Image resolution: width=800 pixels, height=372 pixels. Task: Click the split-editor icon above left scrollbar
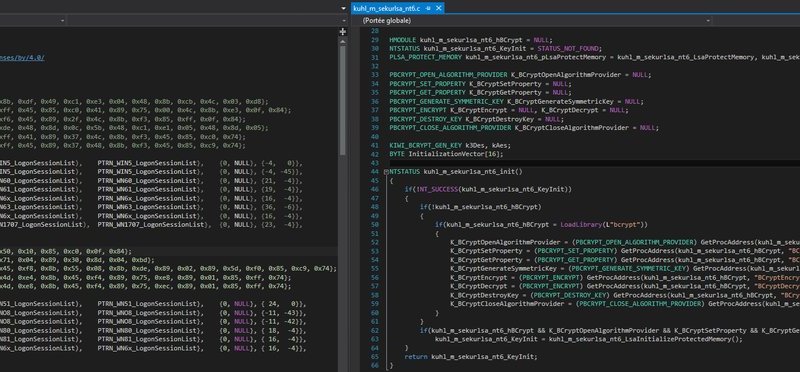click(x=343, y=32)
